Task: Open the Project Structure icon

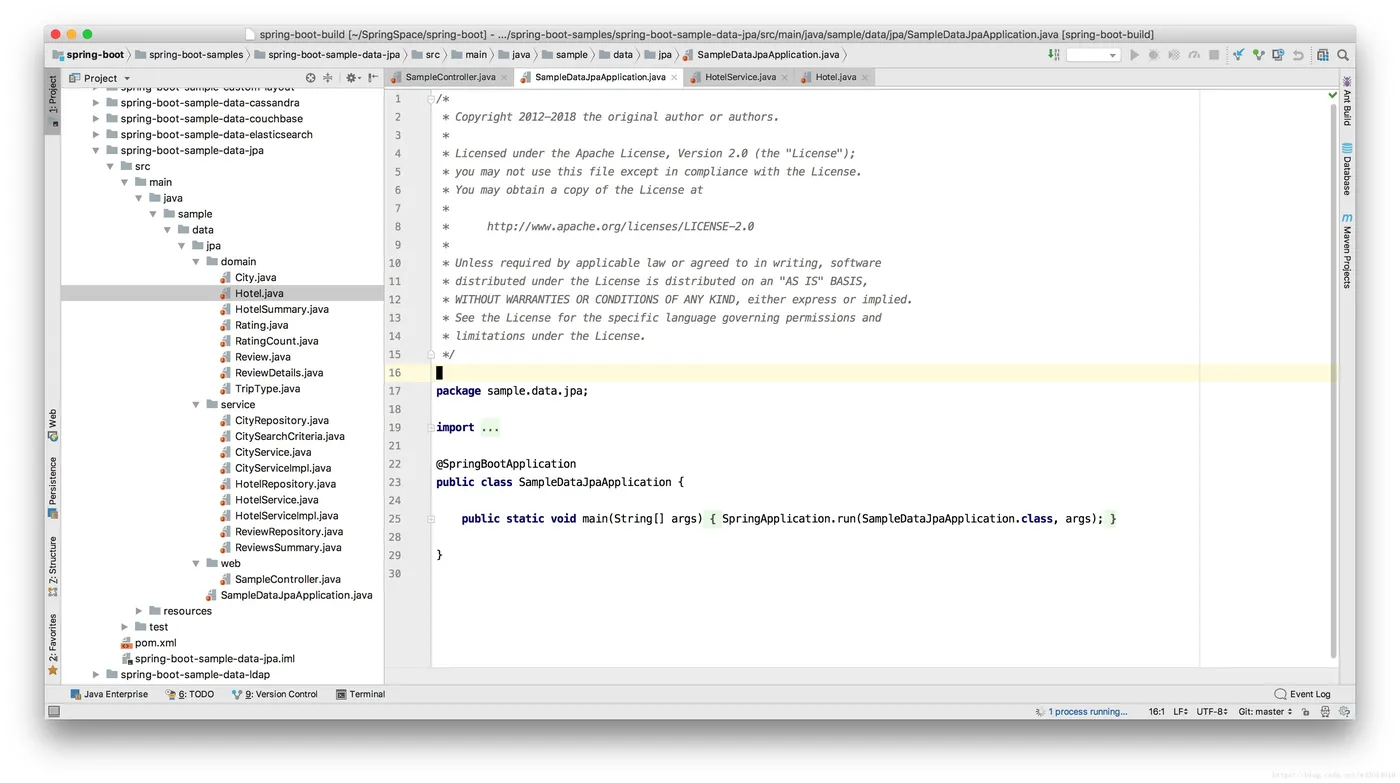Action: 1323,55
